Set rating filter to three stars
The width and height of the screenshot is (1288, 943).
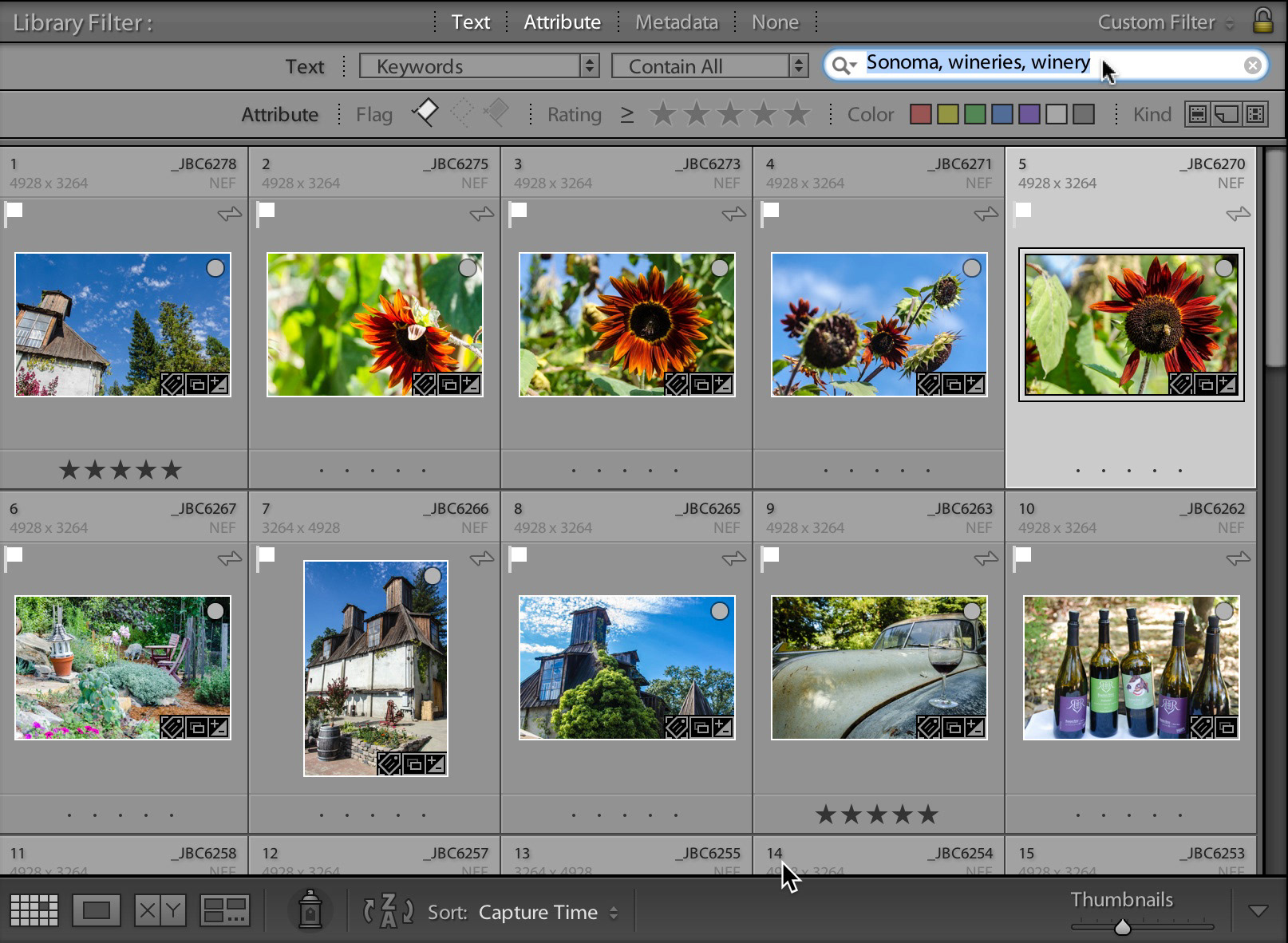pos(729,114)
